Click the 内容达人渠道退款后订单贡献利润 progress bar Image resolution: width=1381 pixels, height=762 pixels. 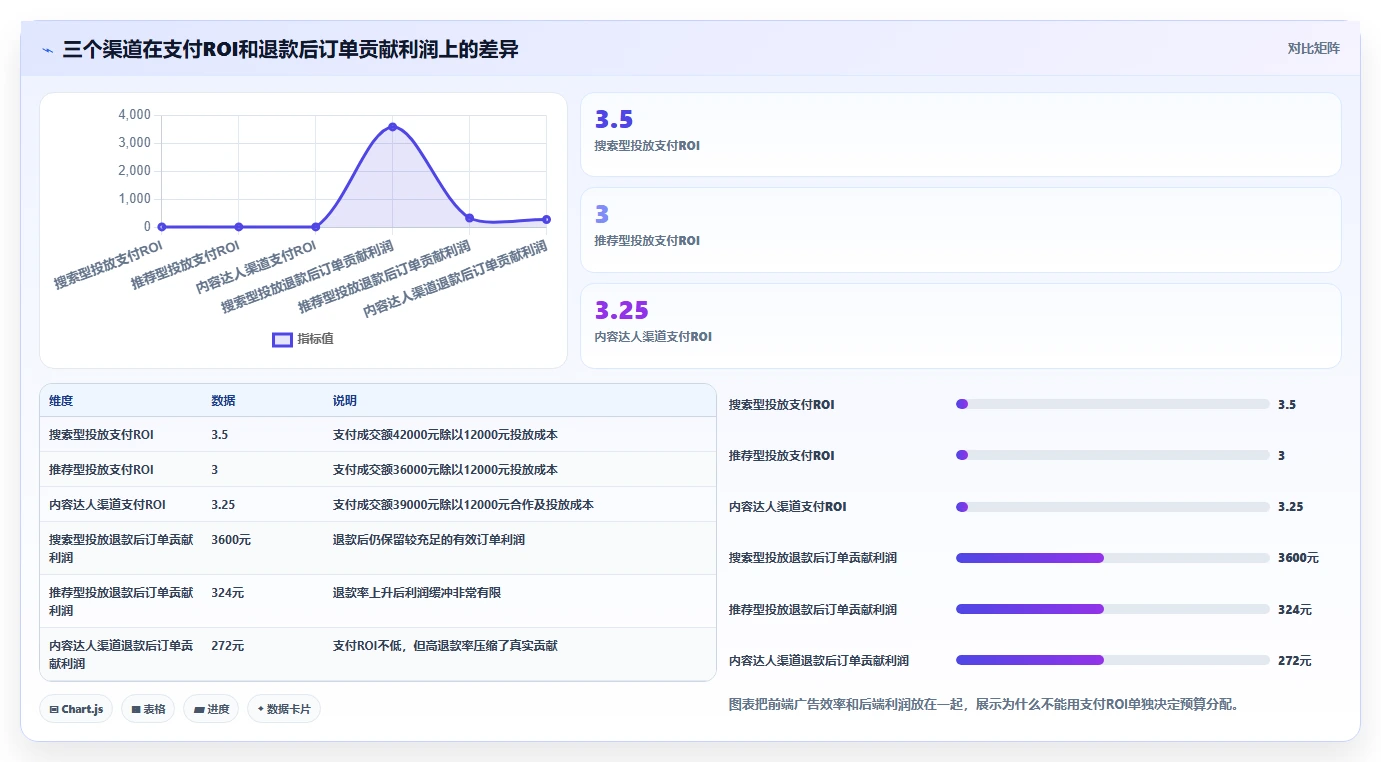[1112, 660]
